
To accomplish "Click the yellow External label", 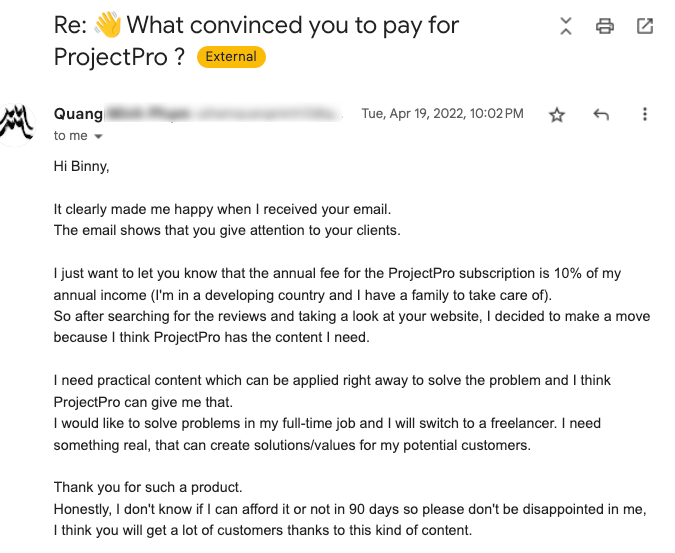I will click(x=231, y=57).
